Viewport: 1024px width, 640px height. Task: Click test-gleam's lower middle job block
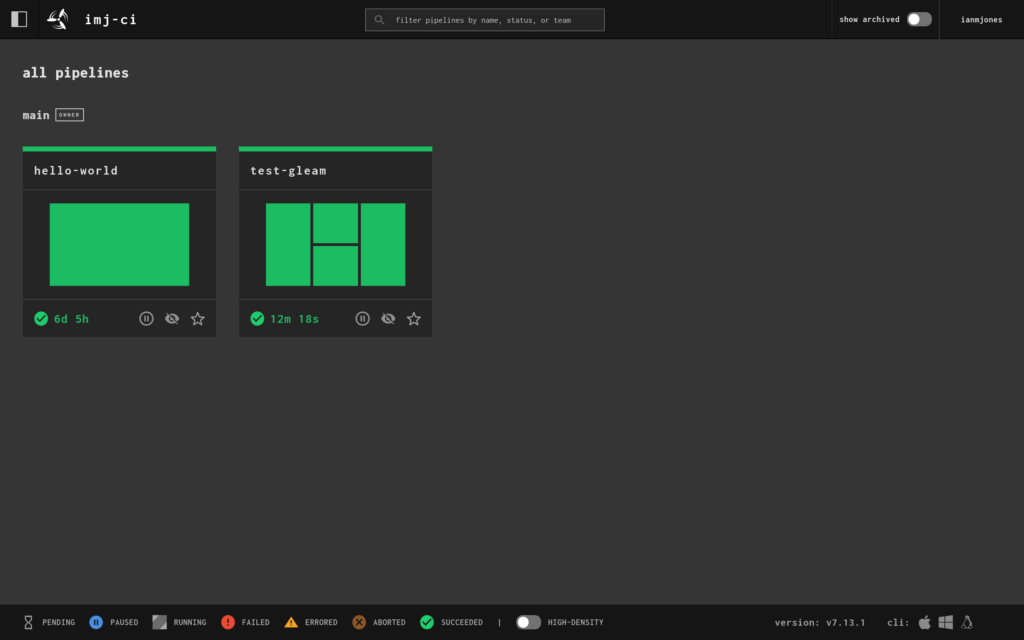click(x=336, y=266)
